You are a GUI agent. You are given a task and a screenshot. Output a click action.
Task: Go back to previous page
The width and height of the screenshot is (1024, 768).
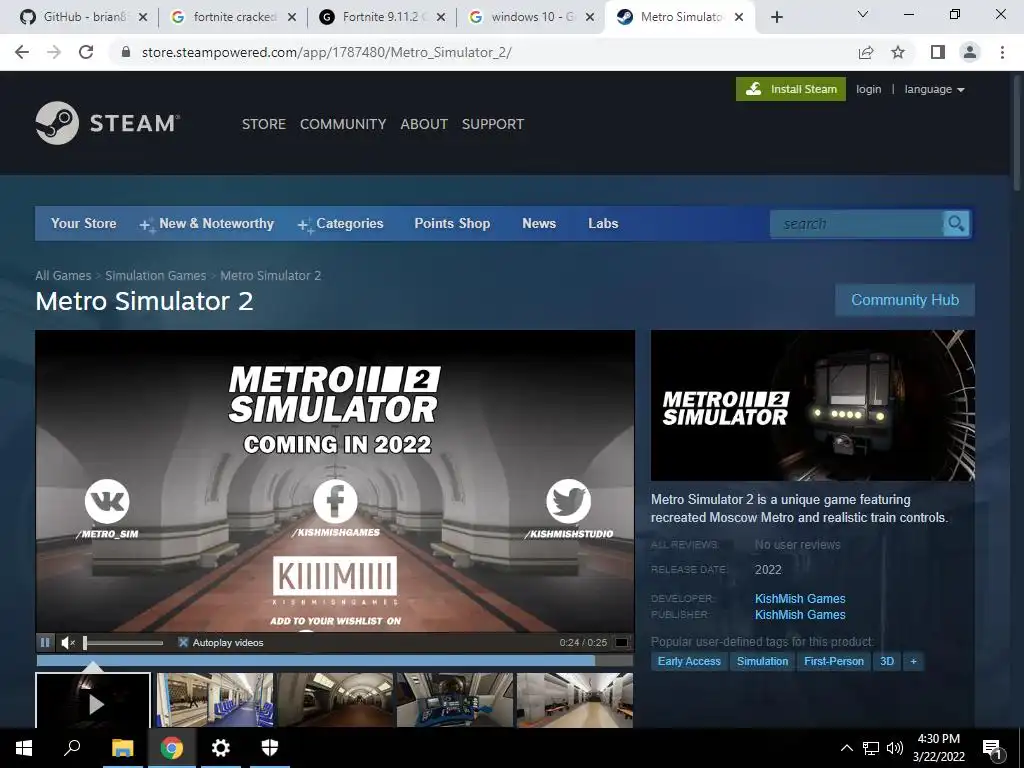(x=22, y=52)
